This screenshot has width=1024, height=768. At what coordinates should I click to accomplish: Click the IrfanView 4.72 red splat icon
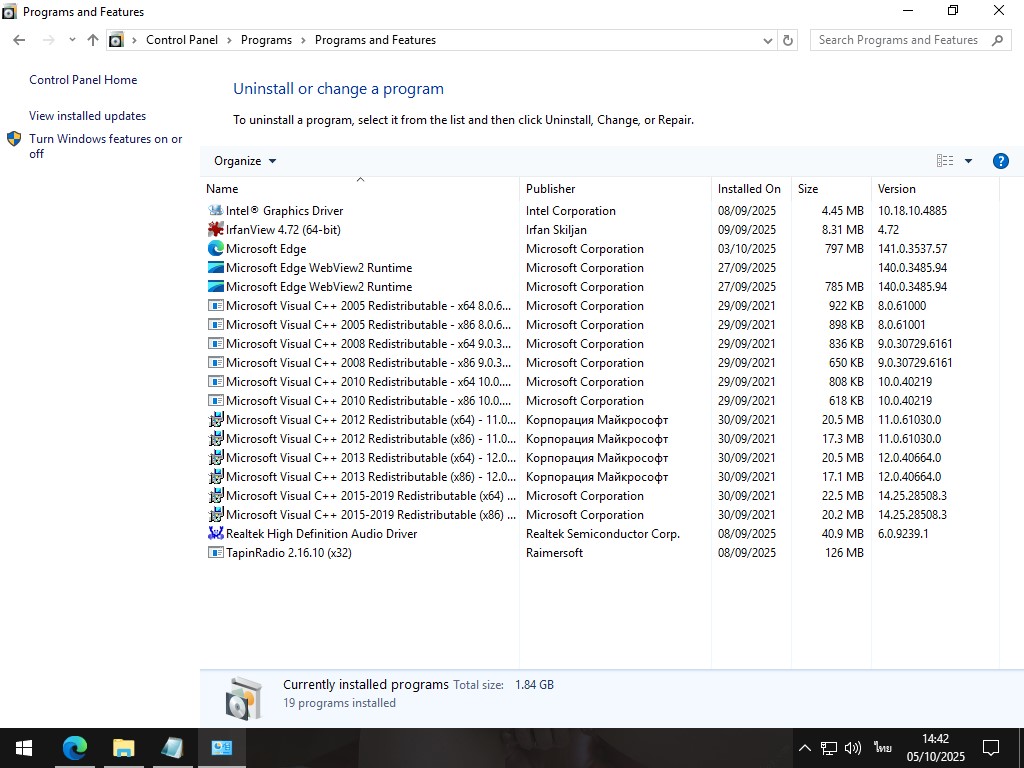(216, 229)
